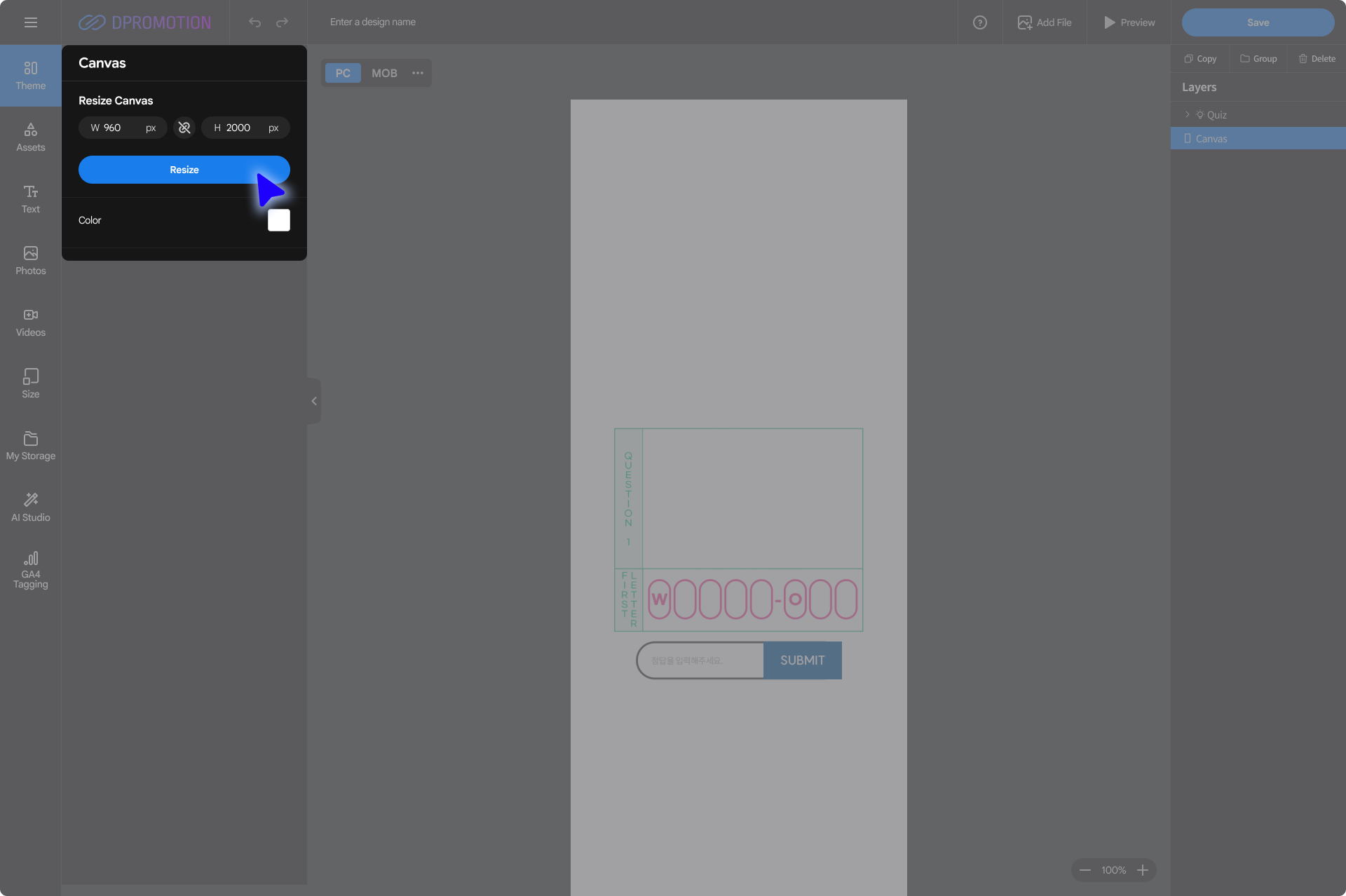Open the three-dot view options
This screenshot has width=1346, height=896.
click(x=418, y=73)
